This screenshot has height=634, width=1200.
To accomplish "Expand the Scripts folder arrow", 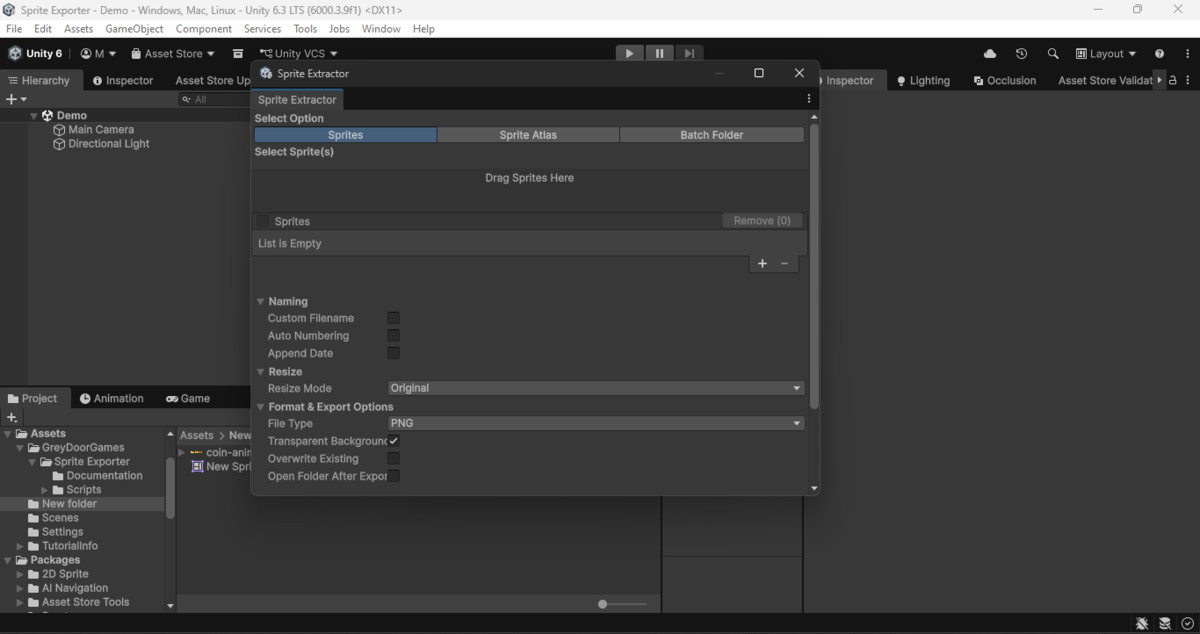I will pos(45,490).
